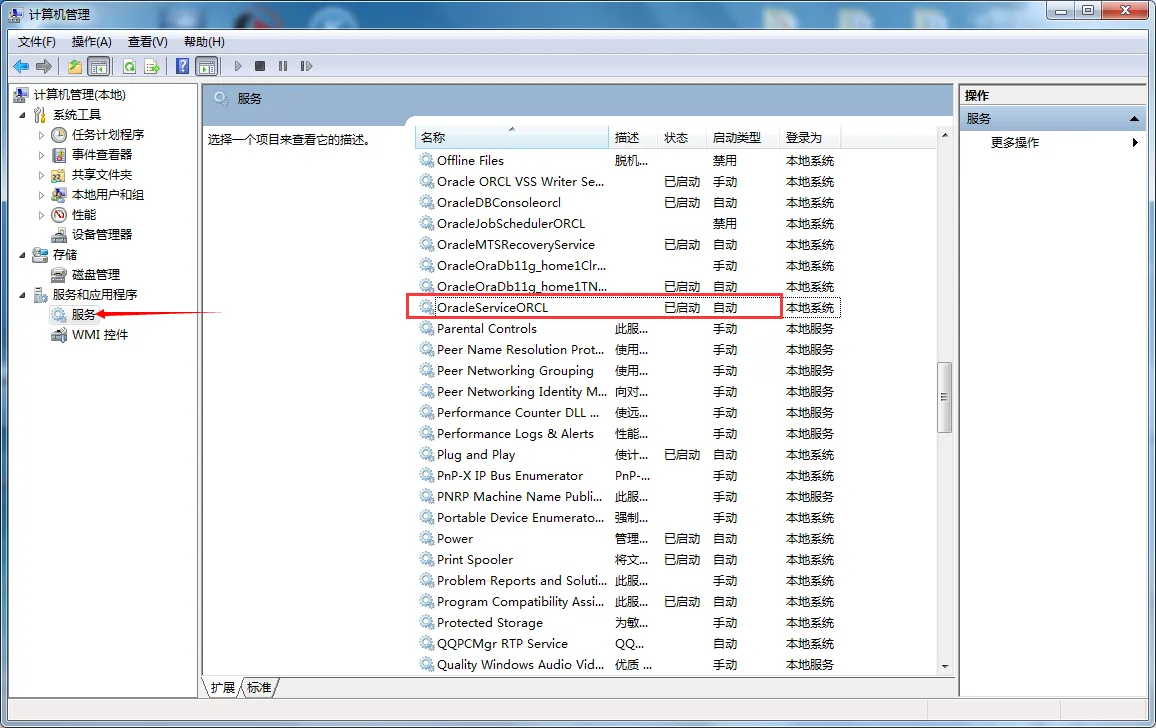The width and height of the screenshot is (1156, 728).
Task: Open the 操作(A) menu
Action: [x=91, y=42]
